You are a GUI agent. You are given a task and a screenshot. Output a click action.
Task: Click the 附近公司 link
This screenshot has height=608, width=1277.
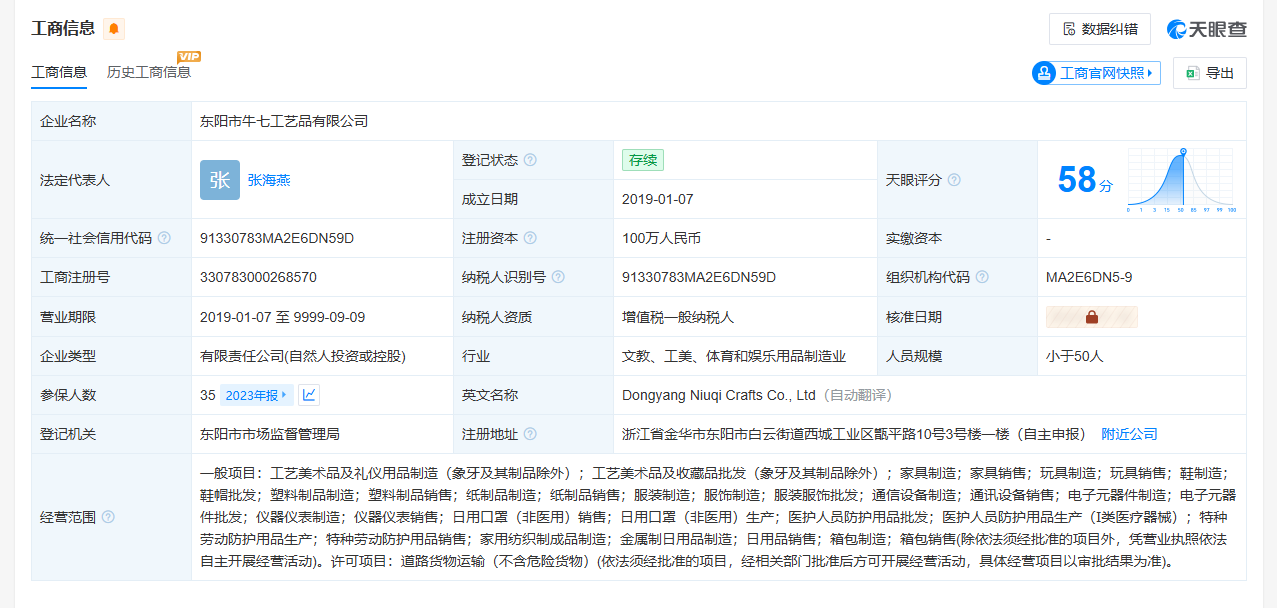pyautogui.click(x=1129, y=434)
